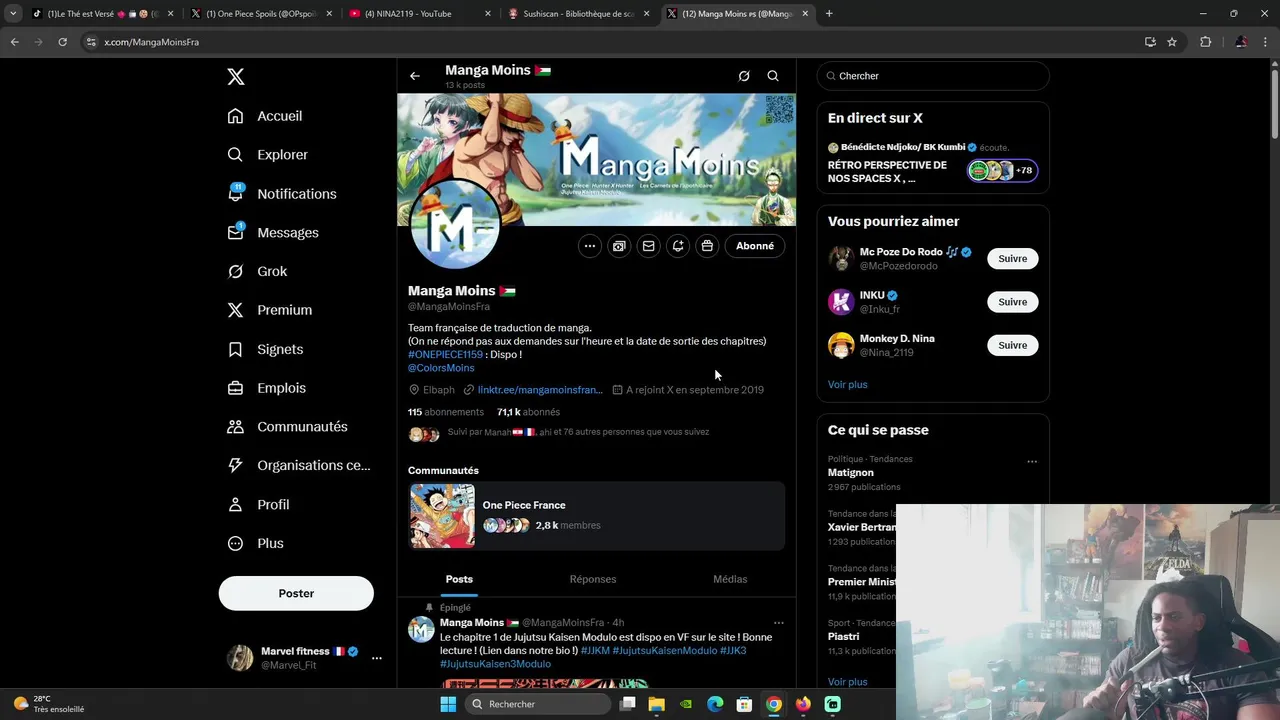Click the gift Premium icon on profile
The height and width of the screenshot is (720, 1280).
pos(707,246)
